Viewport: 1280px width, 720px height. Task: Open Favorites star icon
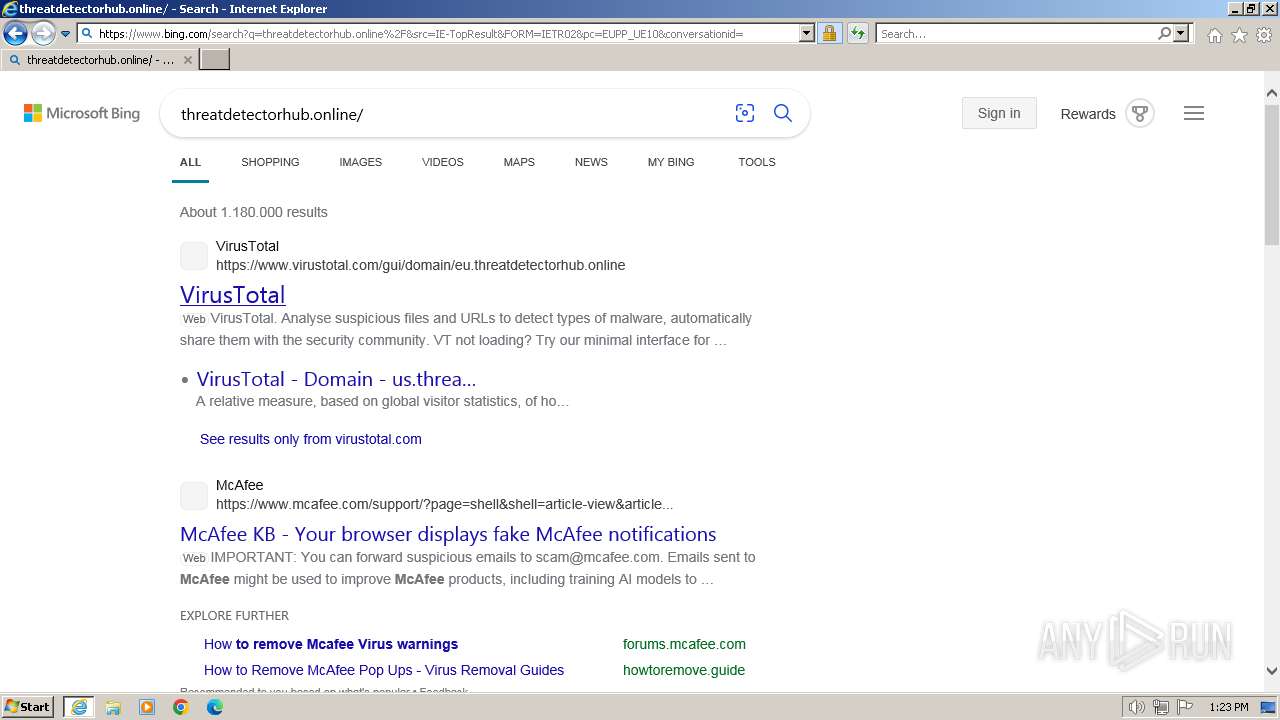pyautogui.click(x=1239, y=35)
